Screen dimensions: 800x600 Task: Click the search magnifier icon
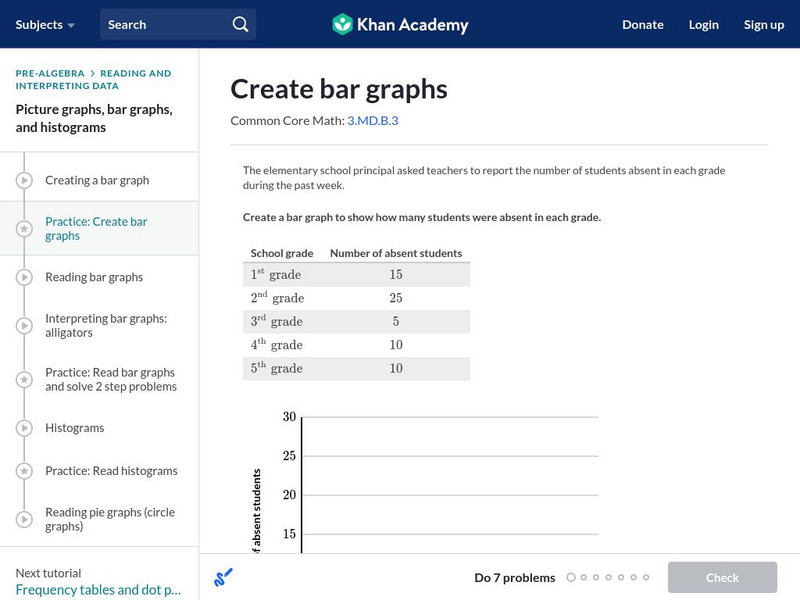240,24
